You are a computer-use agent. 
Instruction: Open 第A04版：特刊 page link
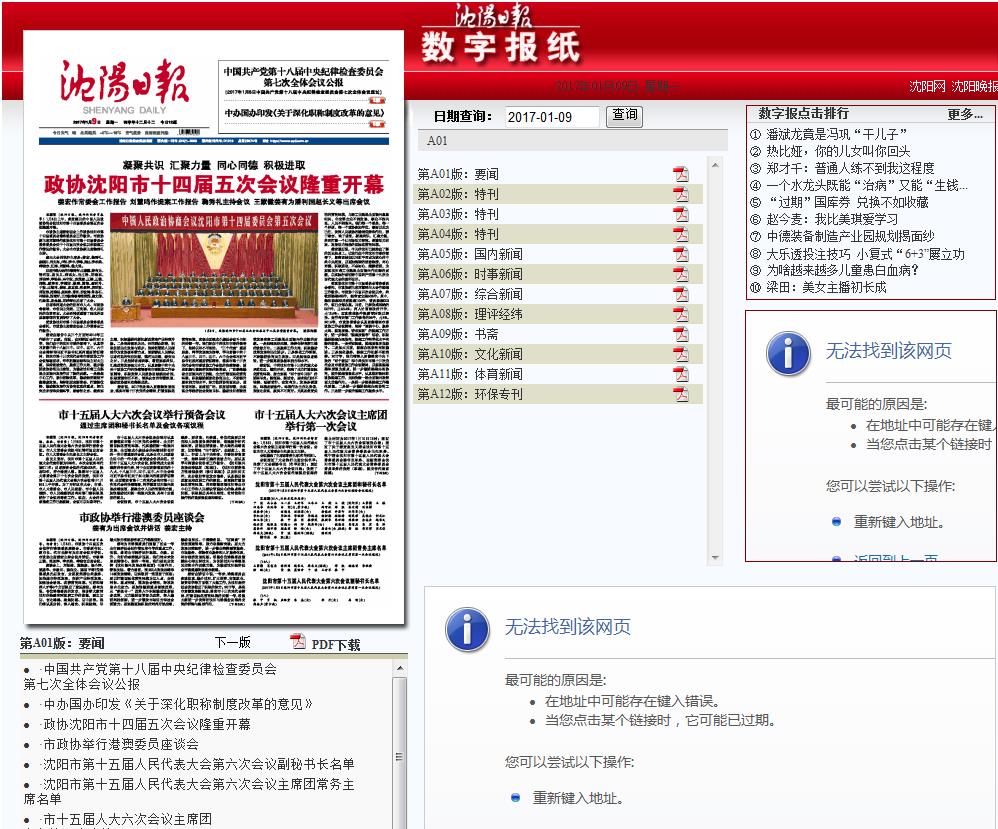[x=458, y=234]
